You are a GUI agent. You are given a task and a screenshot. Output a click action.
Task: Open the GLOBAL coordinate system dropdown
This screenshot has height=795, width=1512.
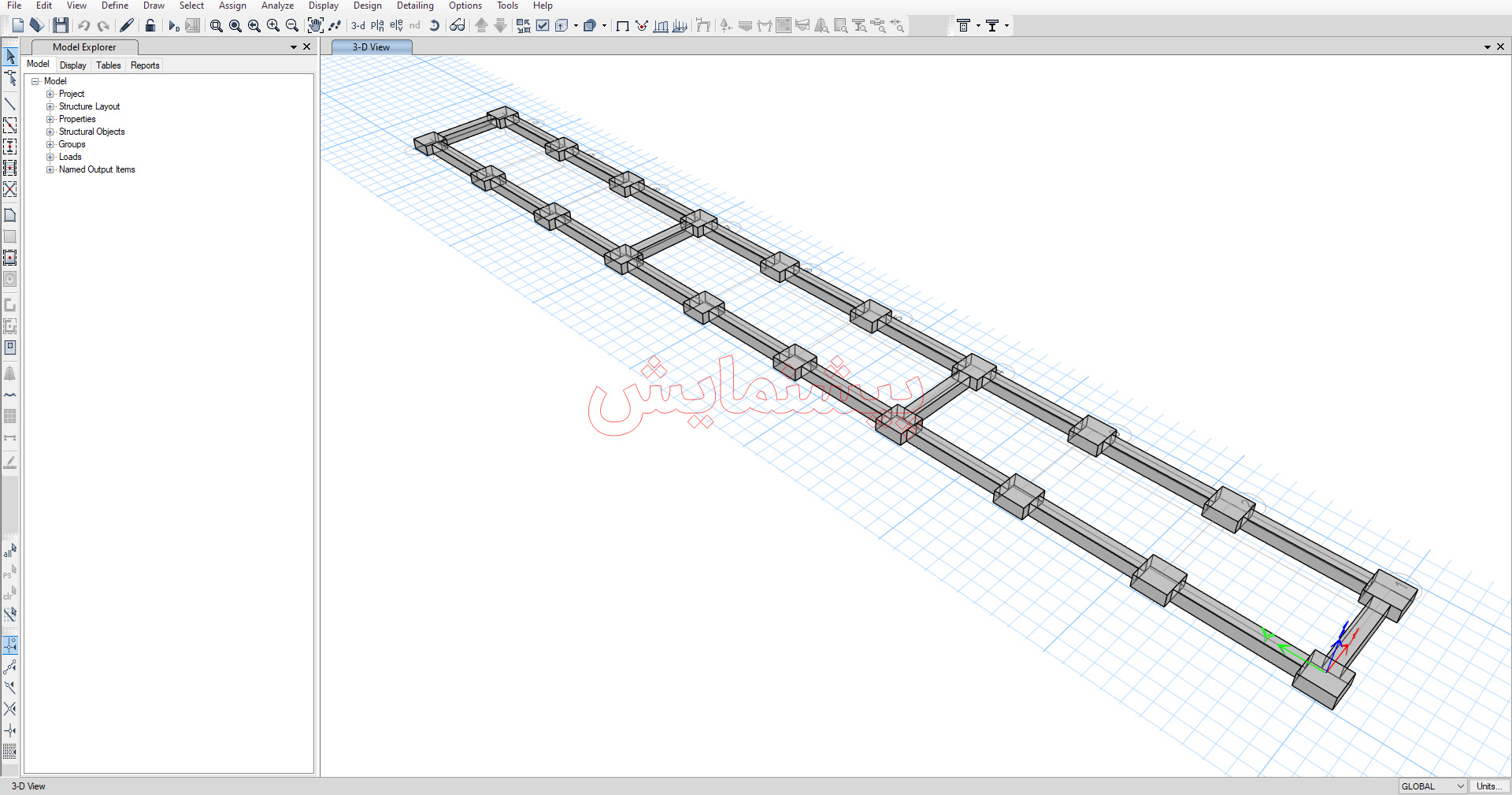(1432, 786)
